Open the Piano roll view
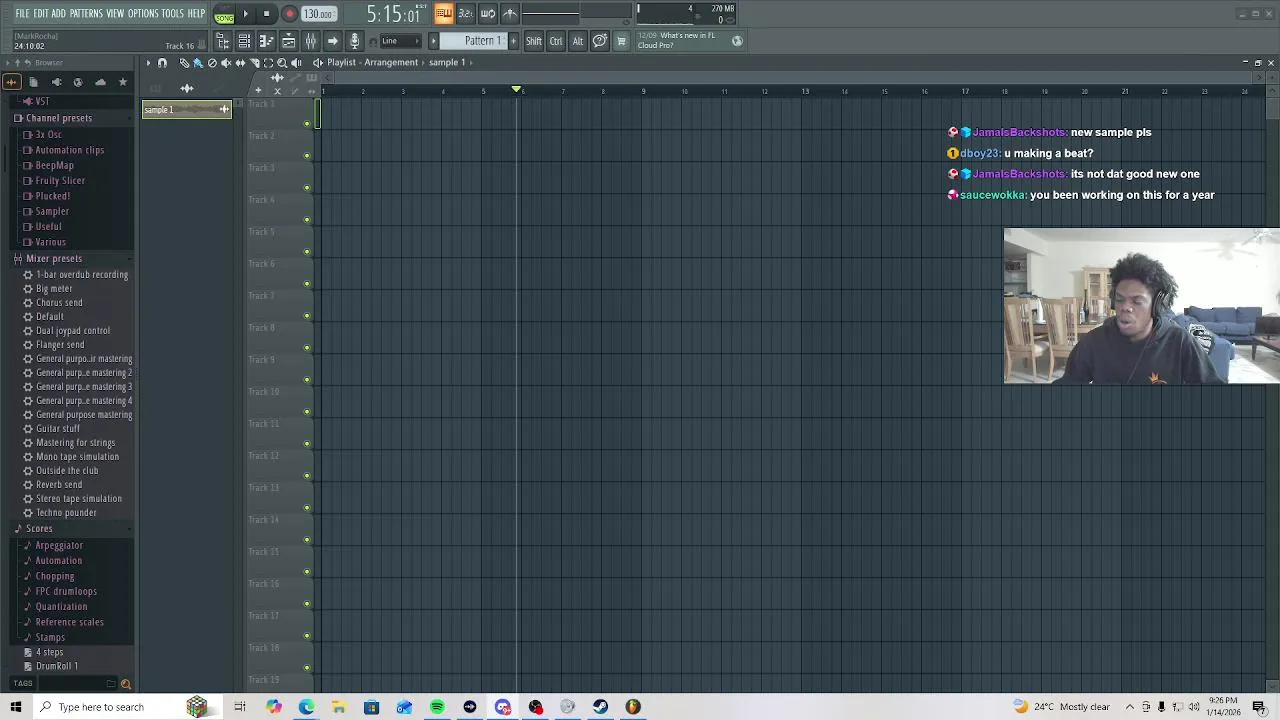 (266, 41)
